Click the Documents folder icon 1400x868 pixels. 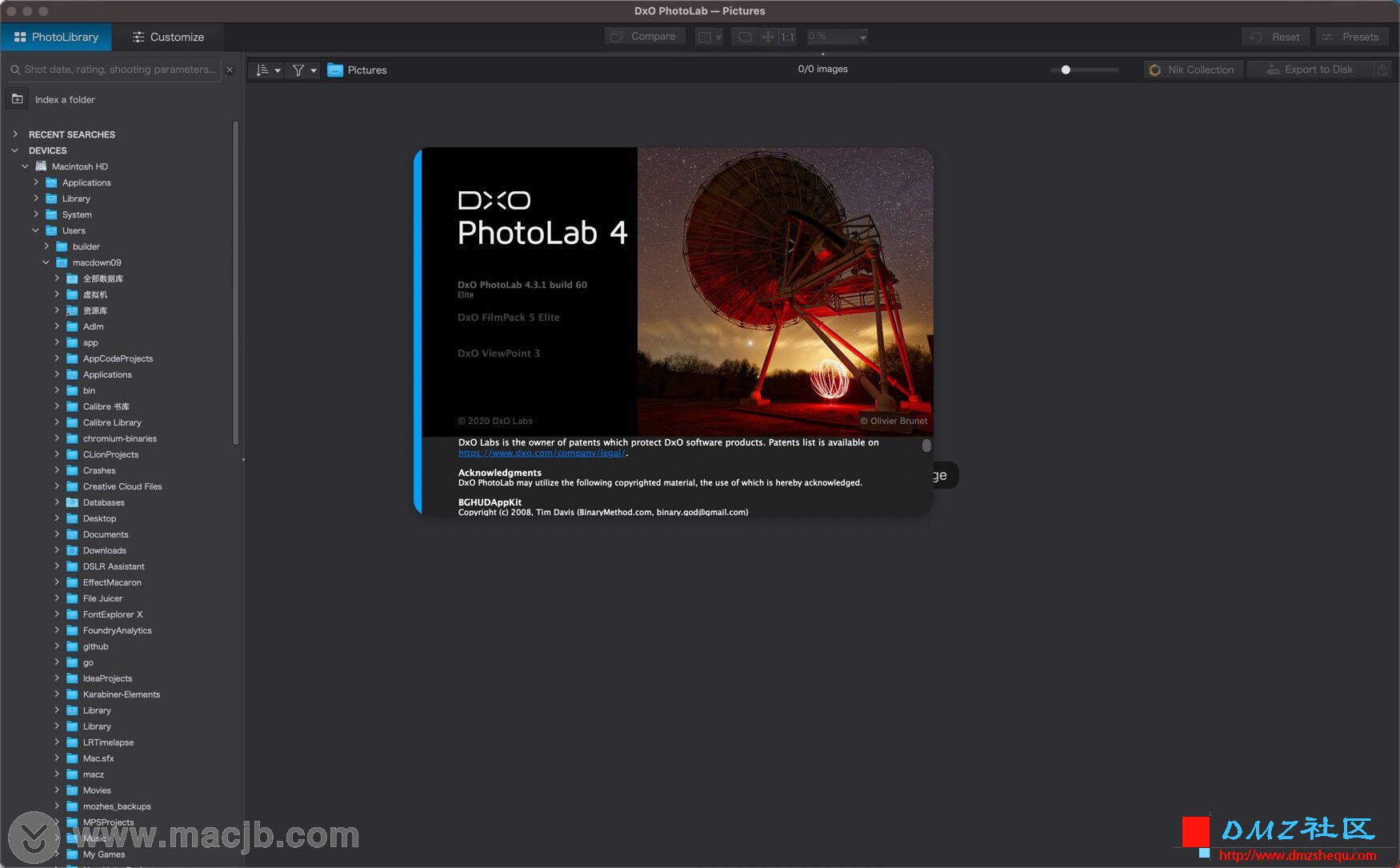(x=72, y=534)
